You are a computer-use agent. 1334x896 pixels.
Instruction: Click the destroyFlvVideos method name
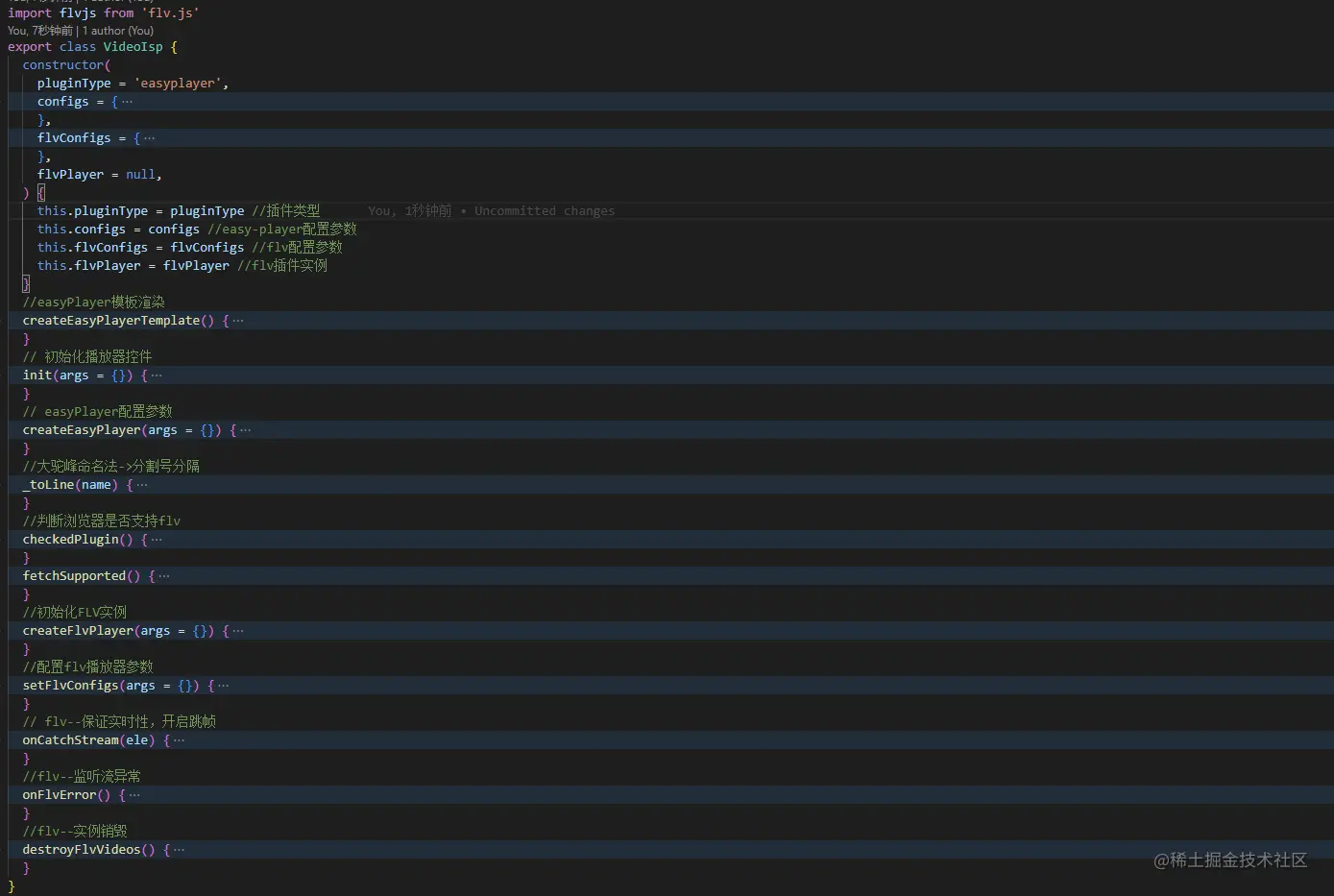[82, 850]
